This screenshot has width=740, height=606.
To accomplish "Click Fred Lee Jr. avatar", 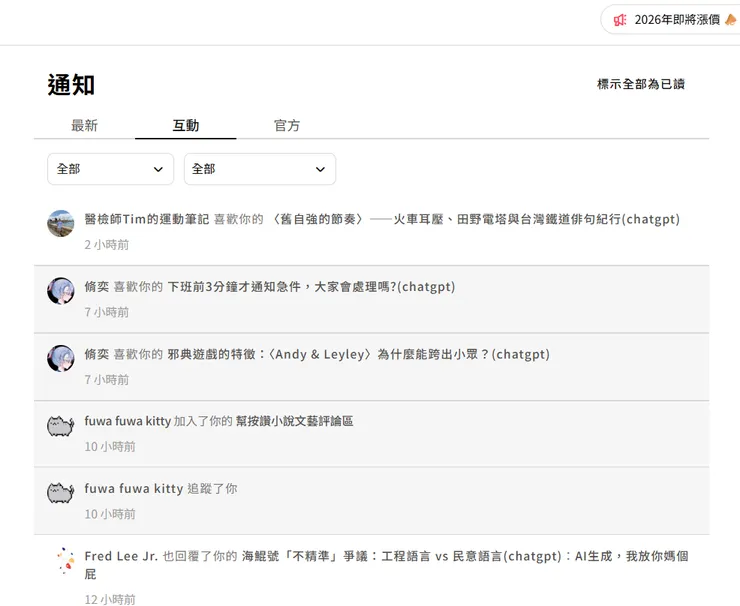I will click(x=66, y=561).
